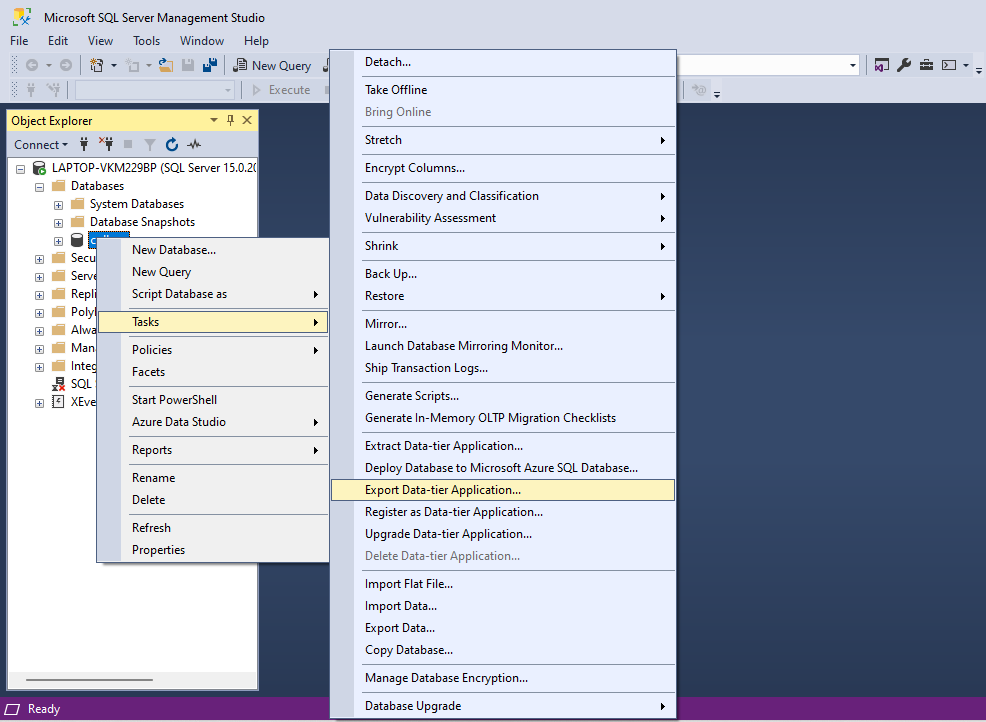
Task: Click New Query in the toolbar
Action: 272,65
